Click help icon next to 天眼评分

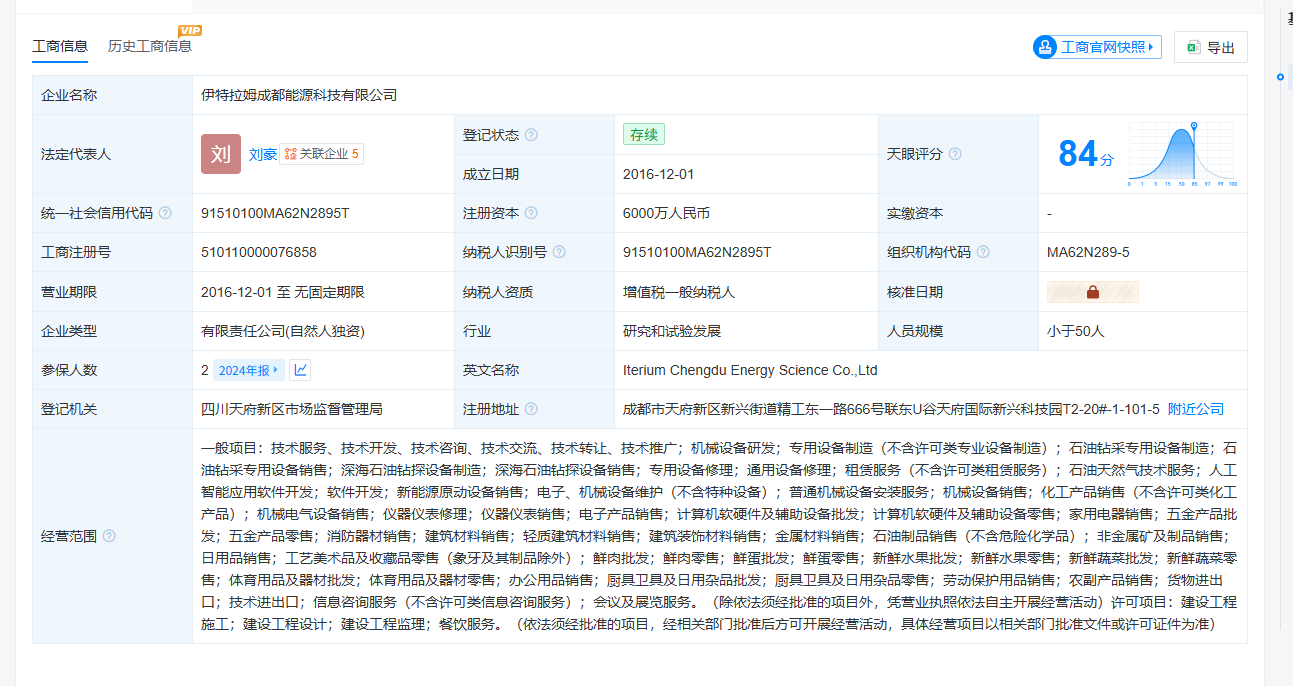(x=955, y=154)
